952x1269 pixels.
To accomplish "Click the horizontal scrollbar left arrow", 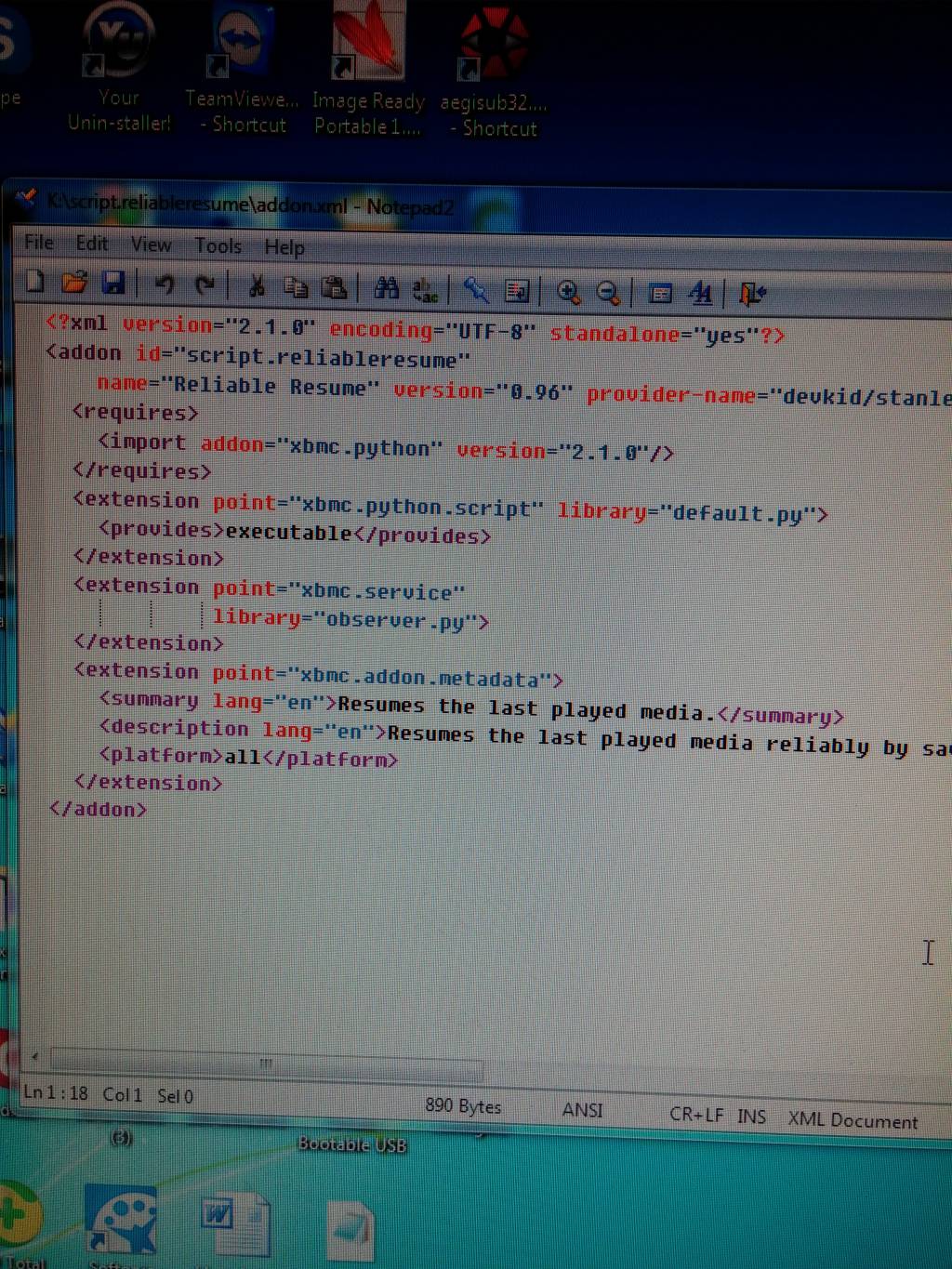I will (x=35, y=1056).
